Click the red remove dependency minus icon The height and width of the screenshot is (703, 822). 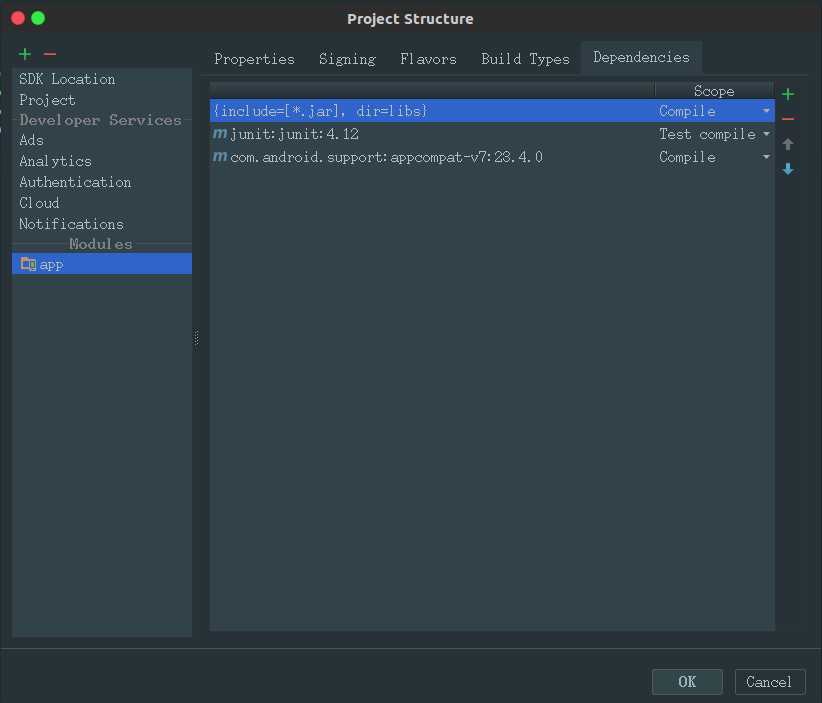788,119
